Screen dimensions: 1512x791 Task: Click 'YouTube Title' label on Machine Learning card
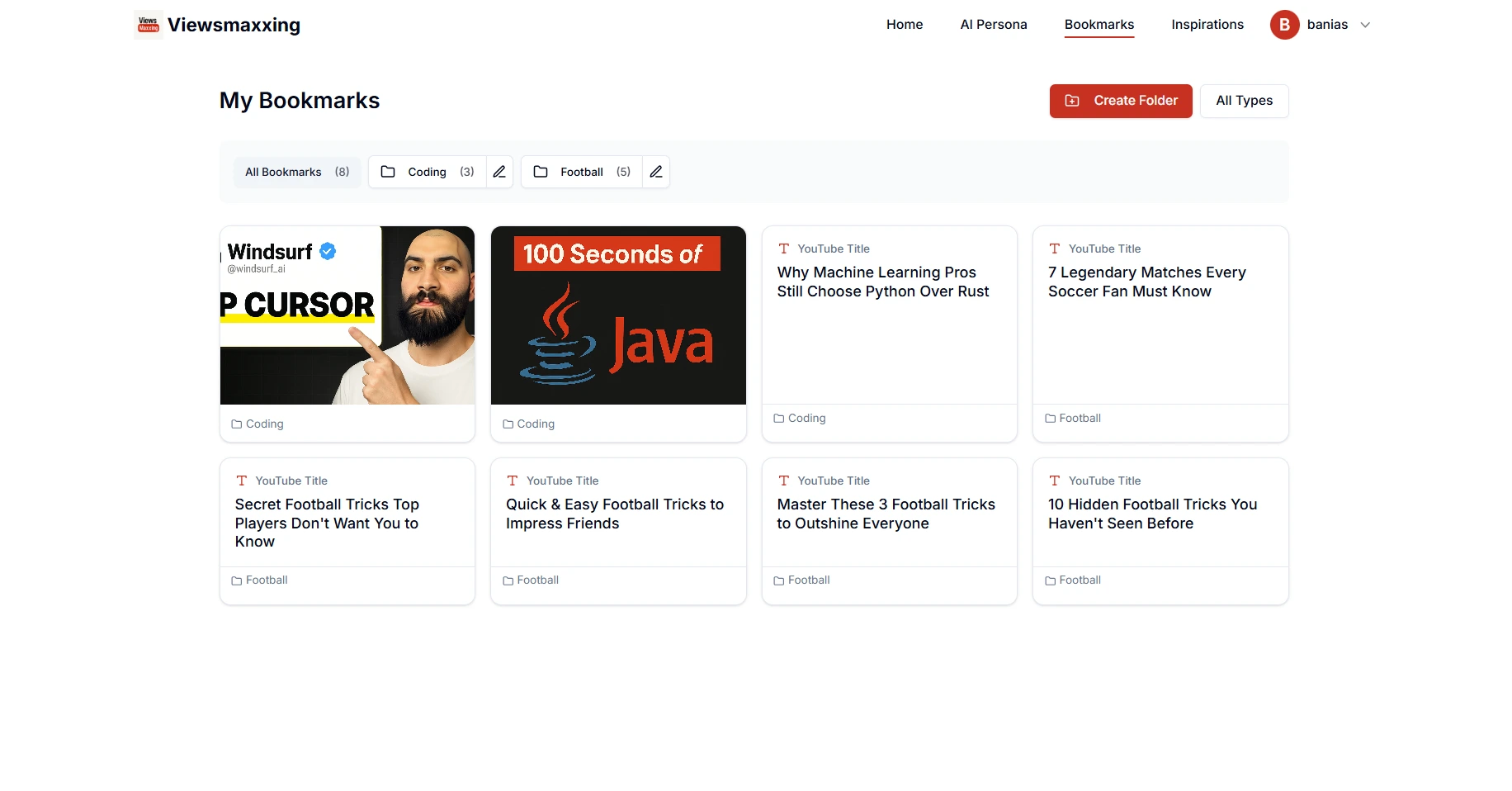(834, 249)
